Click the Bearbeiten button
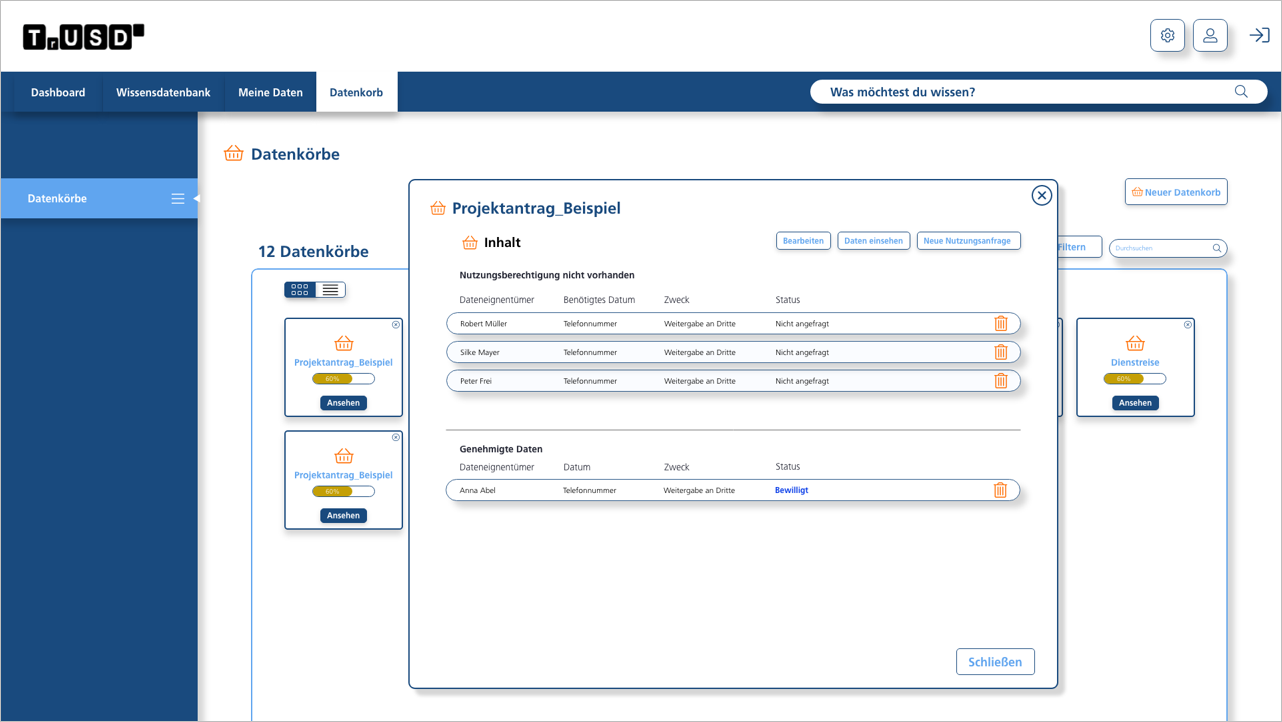Viewport: 1282px width, 722px height. (x=803, y=241)
